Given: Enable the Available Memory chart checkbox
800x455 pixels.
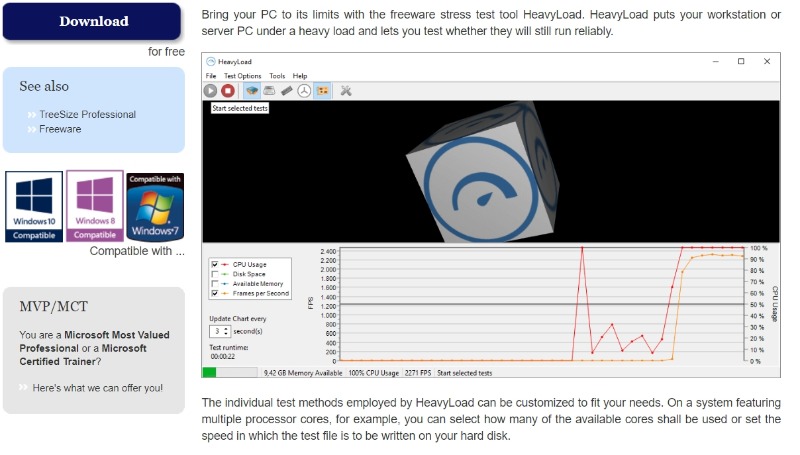Looking at the screenshot, I should coord(215,284).
